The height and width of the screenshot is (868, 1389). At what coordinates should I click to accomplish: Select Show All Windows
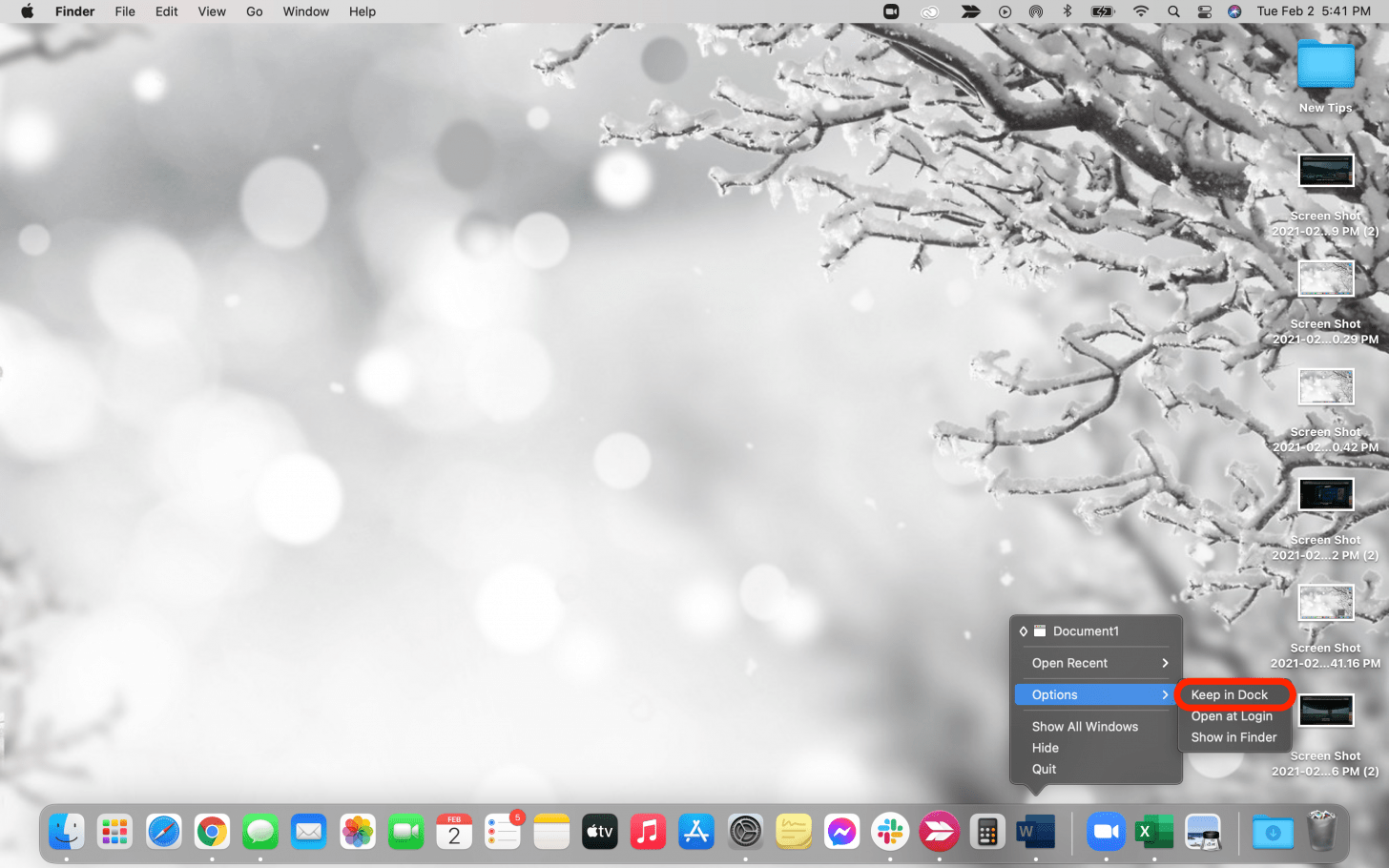(x=1086, y=726)
